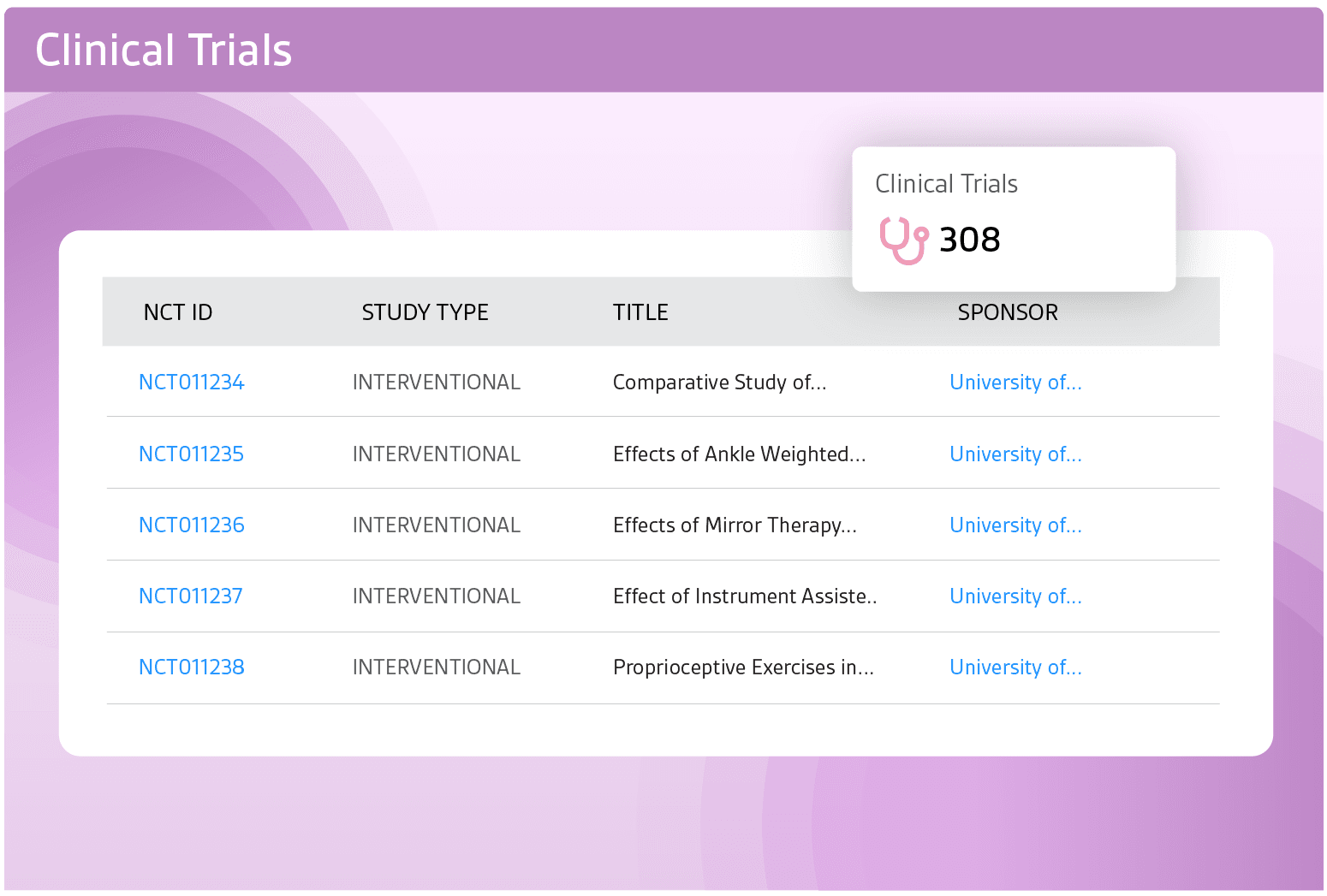Click INTERVENTIONAL in the NCT011238 row
Image resolution: width=1327 pixels, height=896 pixels.
point(437,668)
